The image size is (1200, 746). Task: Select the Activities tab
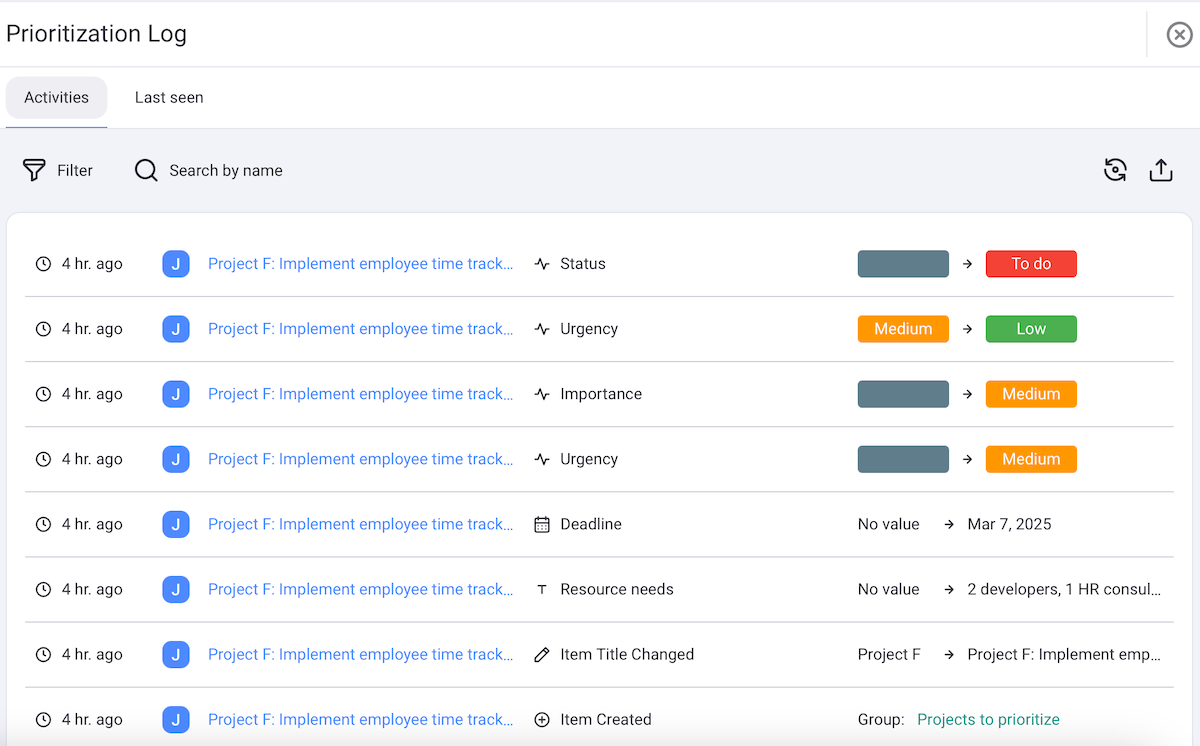tap(56, 97)
